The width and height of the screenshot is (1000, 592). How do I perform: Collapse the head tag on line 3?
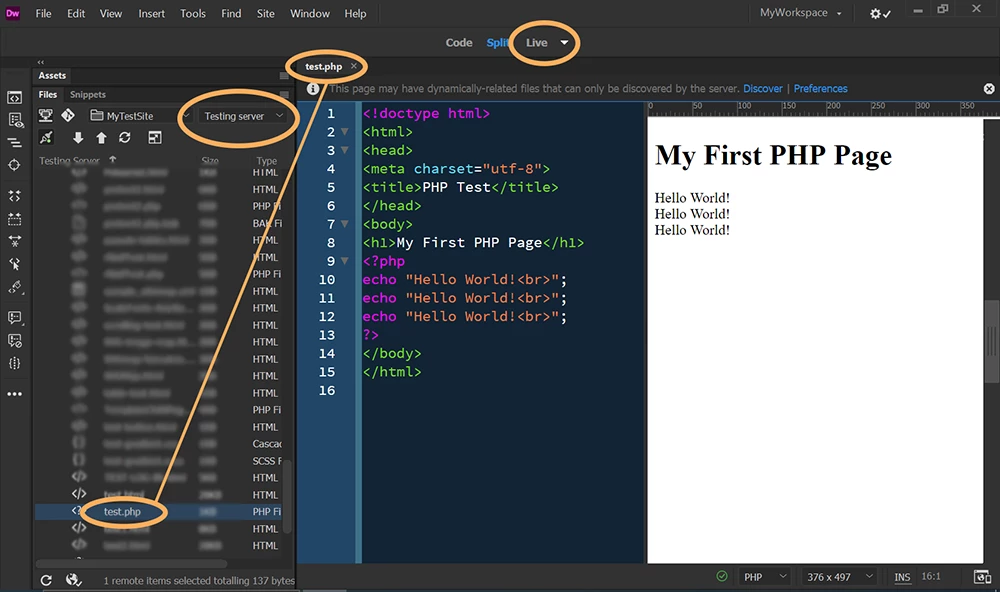click(x=344, y=151)
